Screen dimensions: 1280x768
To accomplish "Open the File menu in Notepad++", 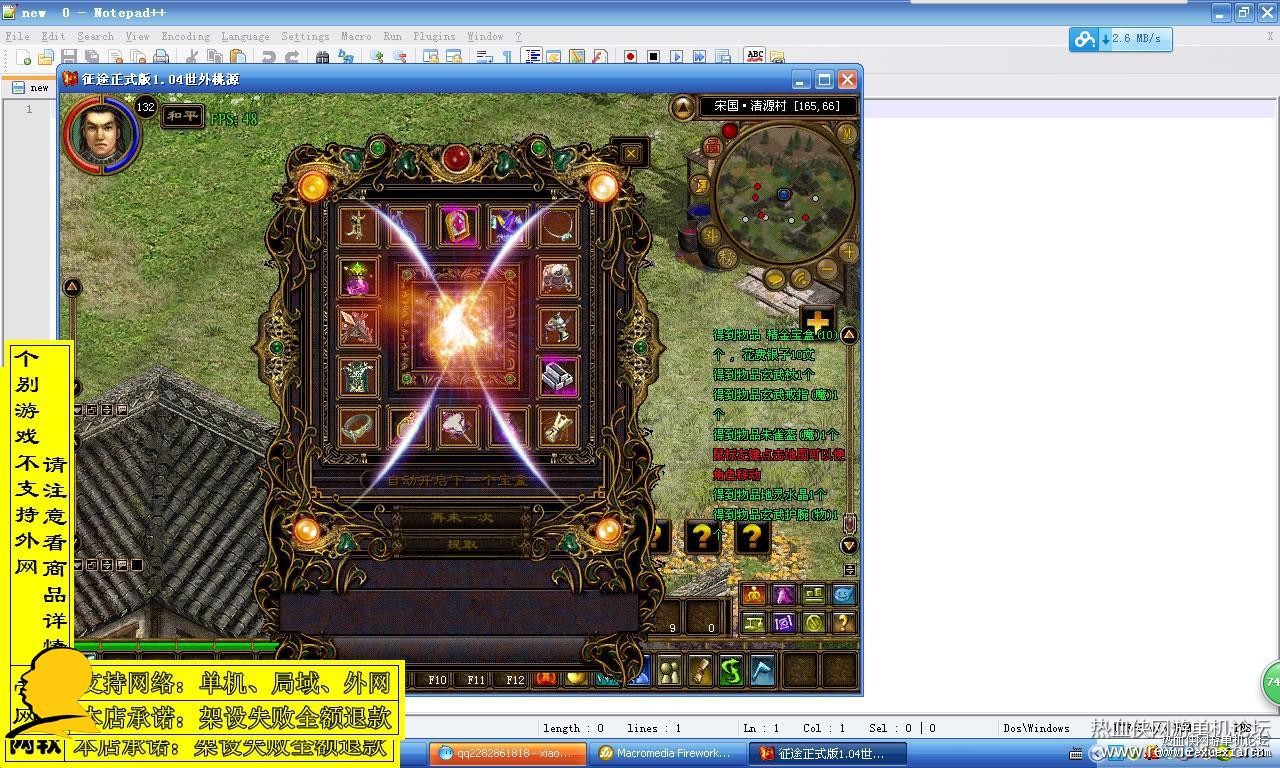I will pos(17,36).
